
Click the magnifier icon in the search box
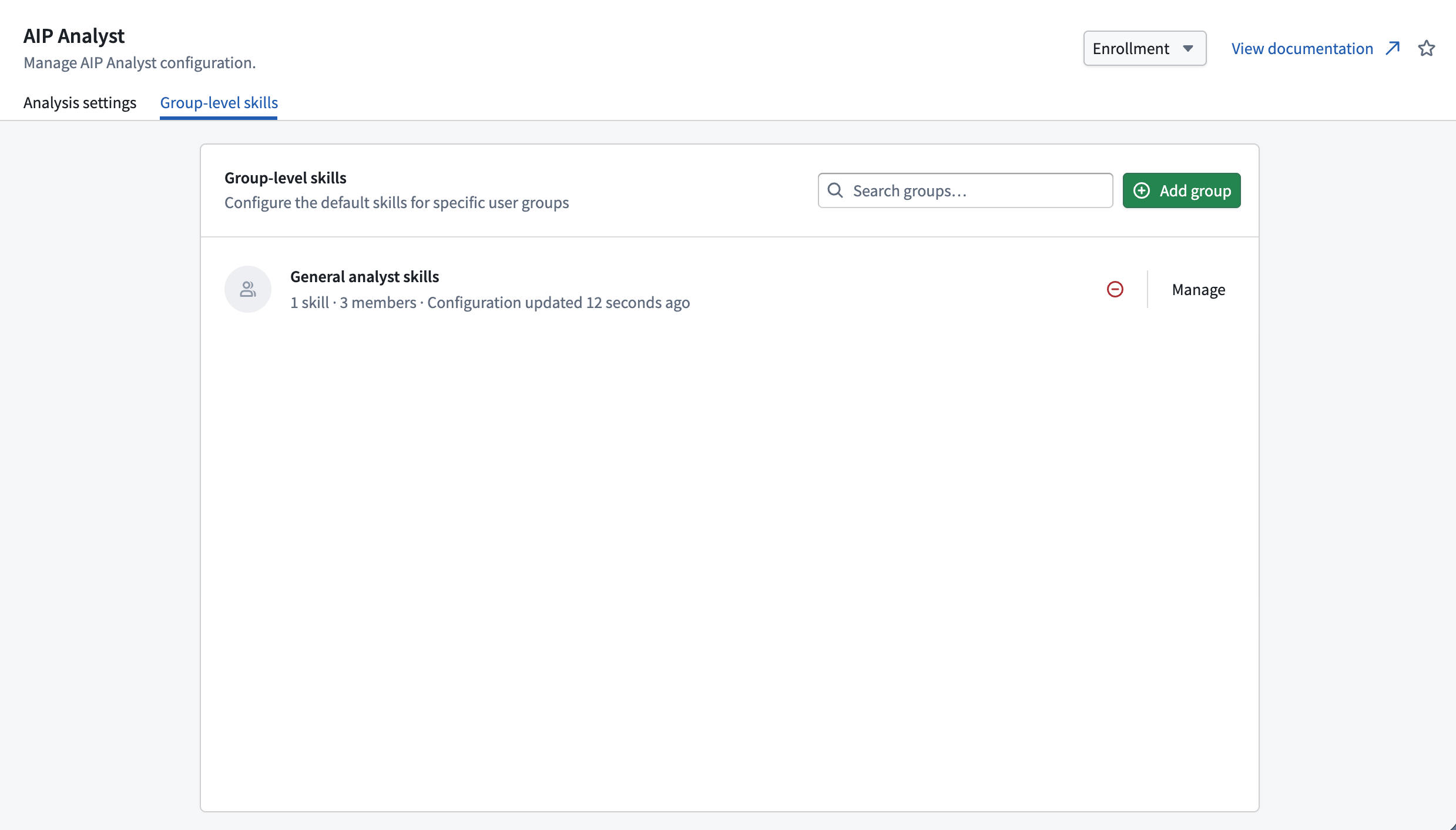(835, 190)
